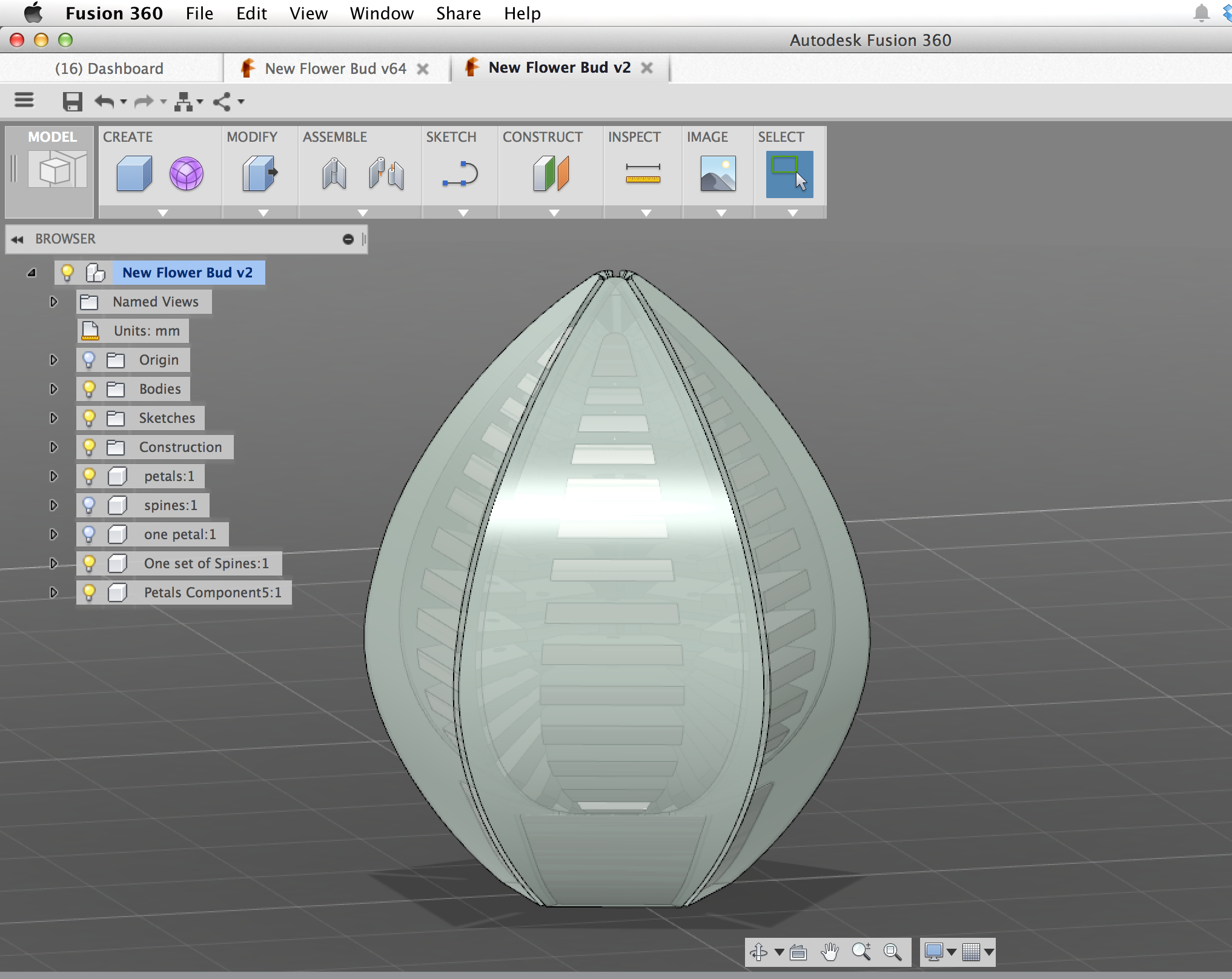Viewport: 1232px width, 979px height.
Task: Switch to New Flower Bud v64 tab
Action: tap(336, 68)
